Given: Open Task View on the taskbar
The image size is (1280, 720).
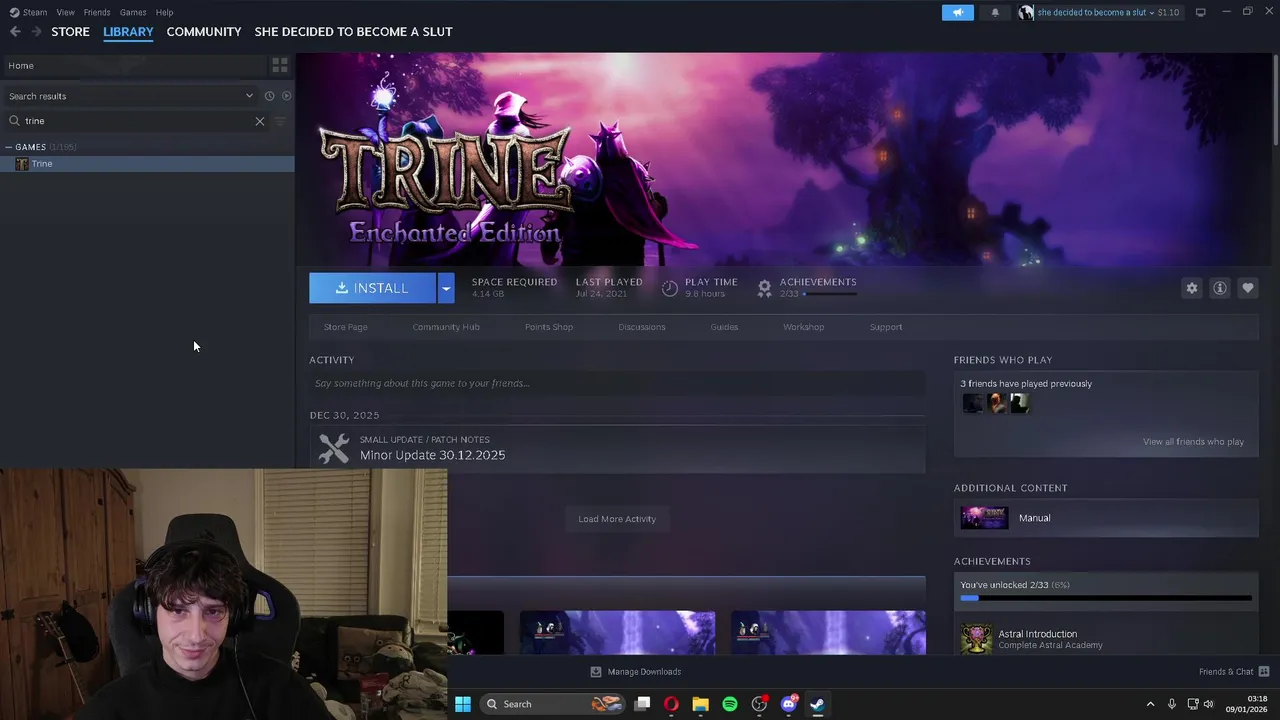Looking at the screenshot, I should pyautogui.click(x=642, y=704).
